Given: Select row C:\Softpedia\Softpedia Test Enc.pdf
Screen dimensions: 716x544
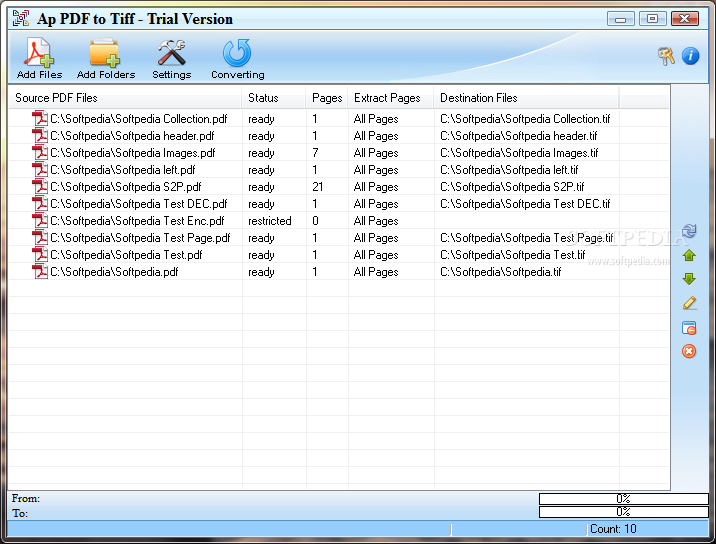Looking at the screenshot, I should tap(339, 221).
